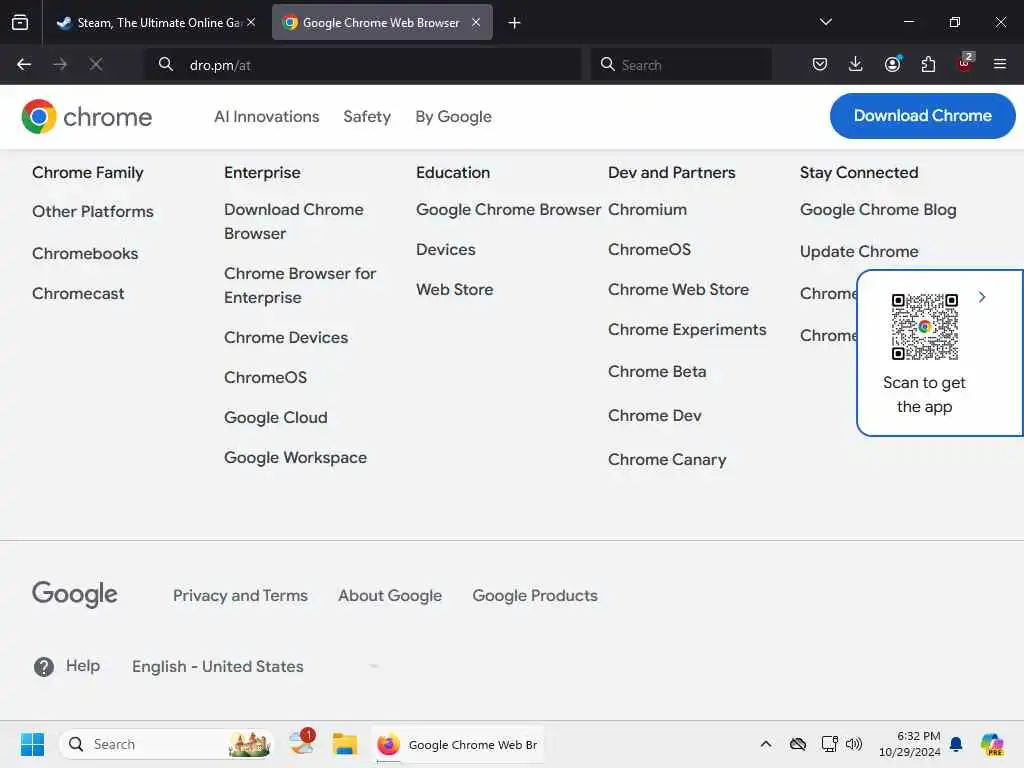This screenshot has height=768, width=1024.
Task: Open the Chrome Web Store link
Action: (x=678, y=289)
